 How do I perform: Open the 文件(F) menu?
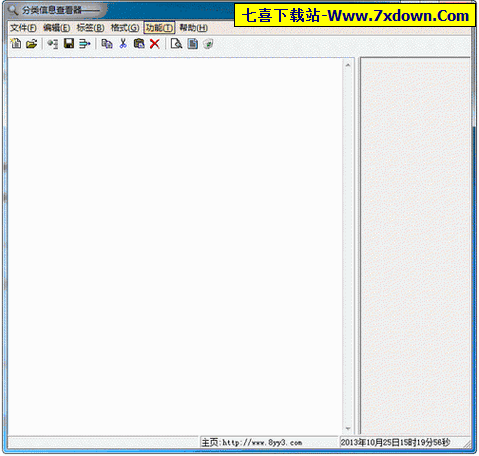[x=23, y=28]
